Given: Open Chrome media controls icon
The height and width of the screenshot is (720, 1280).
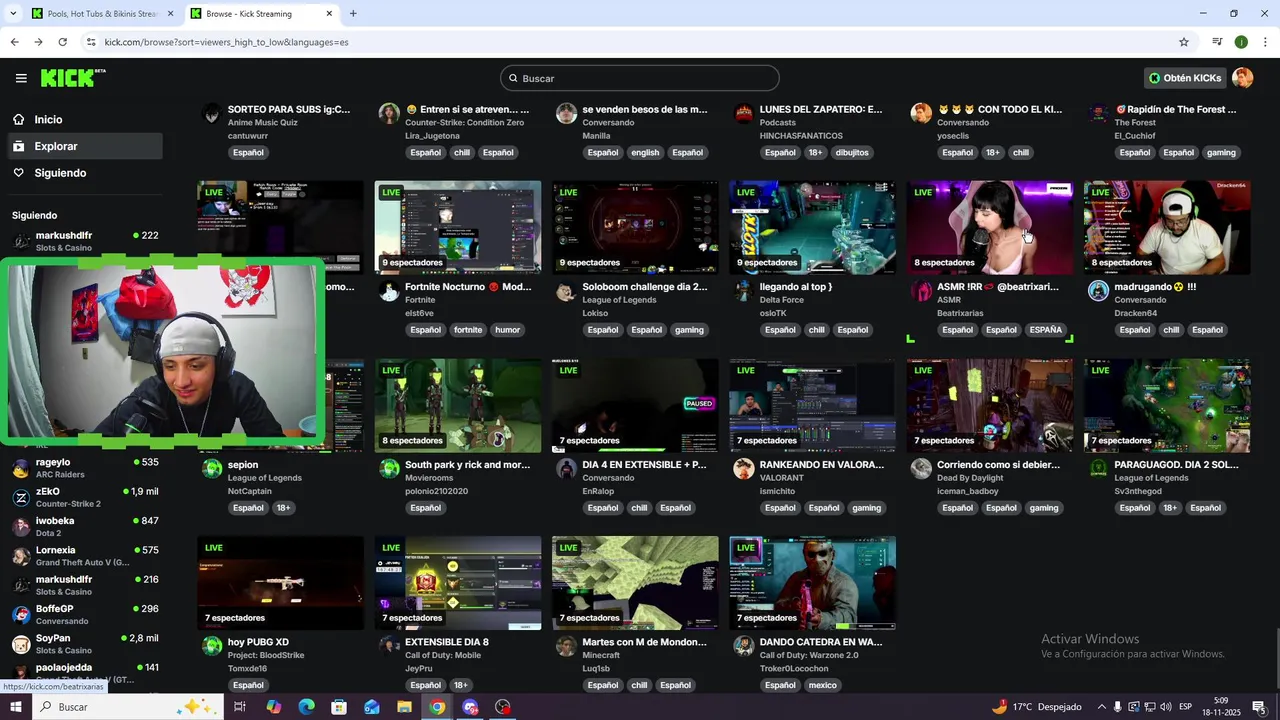Looking at the screenshot, I should click(x=1217, y=42).
